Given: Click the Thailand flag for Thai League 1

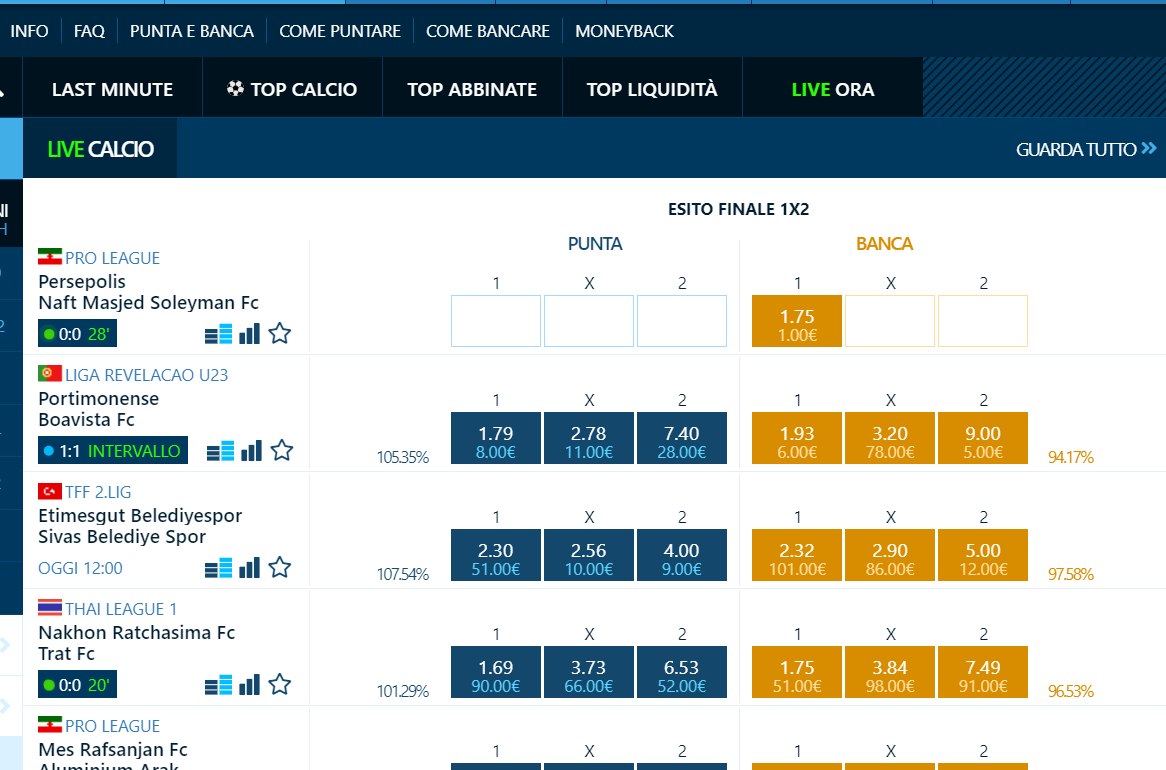Looking at the screenshot, I should 50,608.
